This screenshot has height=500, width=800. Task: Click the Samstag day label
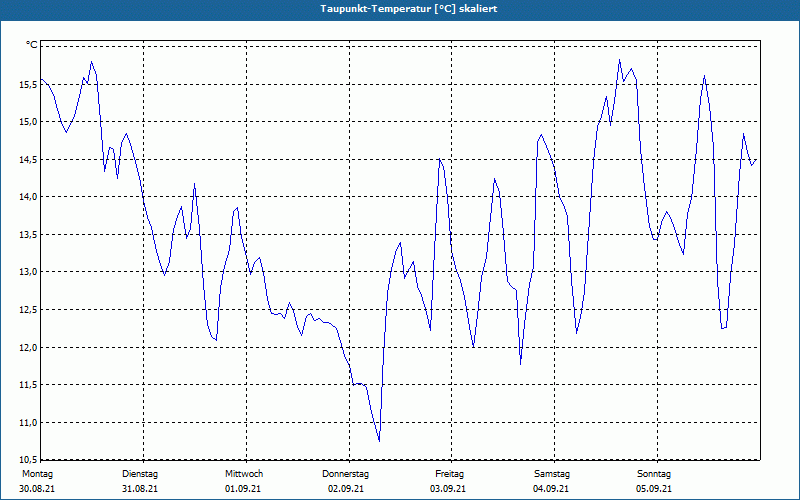coord(552,474)
